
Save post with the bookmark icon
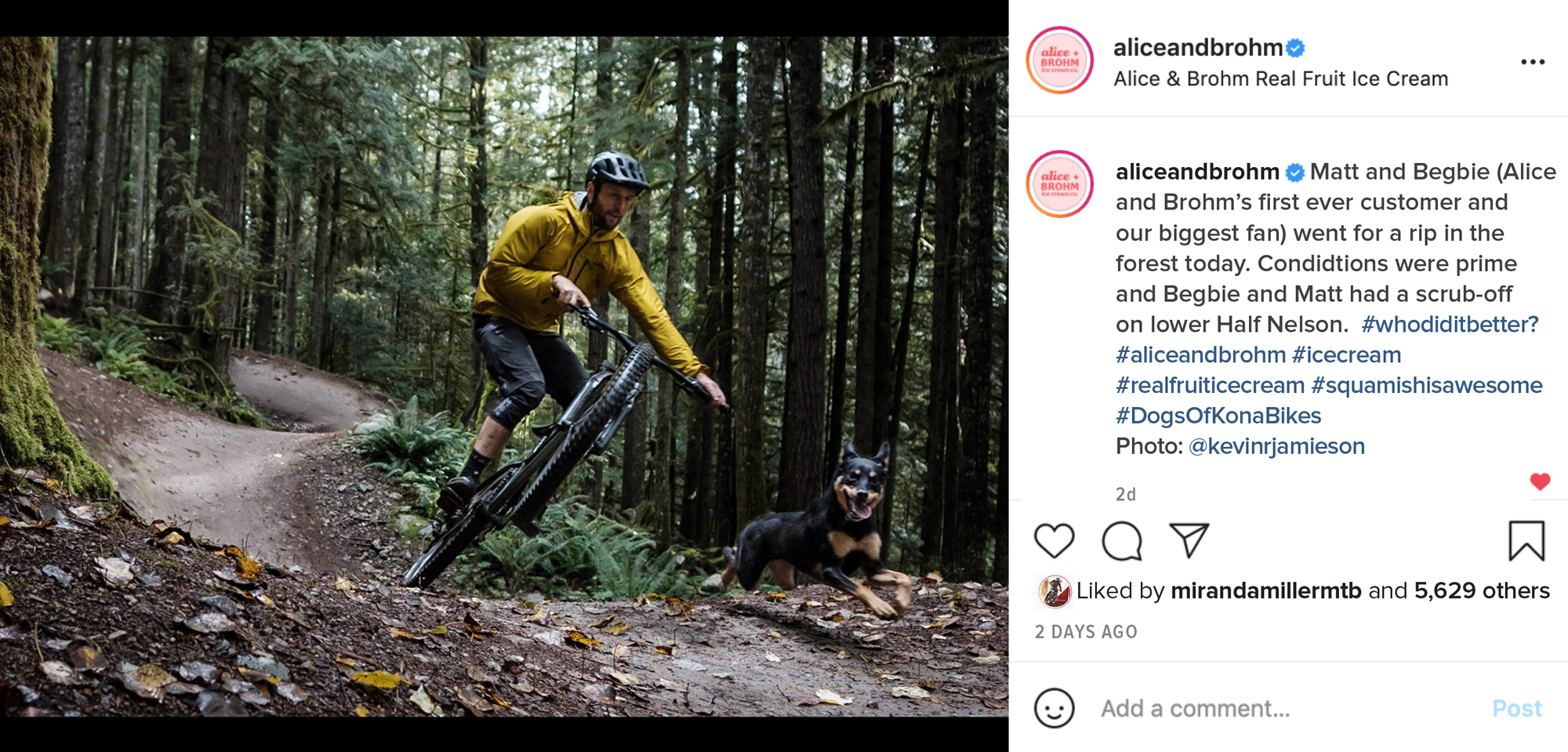pos(1526,541)
